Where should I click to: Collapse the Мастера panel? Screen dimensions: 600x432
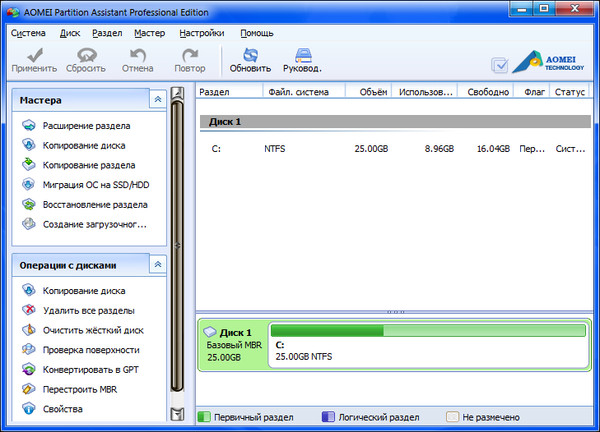pos(157,100)
